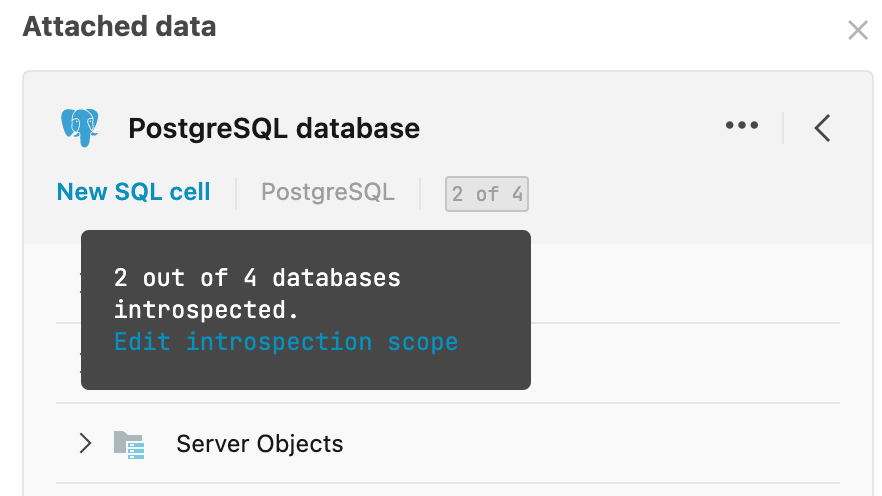Click the '2 out of 4 databases' tooltip text
882x496 pixels.
pos(257,277)
